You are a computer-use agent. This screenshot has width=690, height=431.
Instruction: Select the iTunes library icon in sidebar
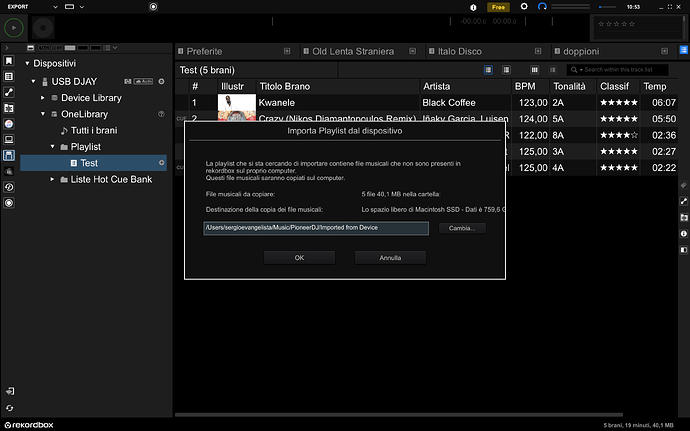tap(9, 124)
